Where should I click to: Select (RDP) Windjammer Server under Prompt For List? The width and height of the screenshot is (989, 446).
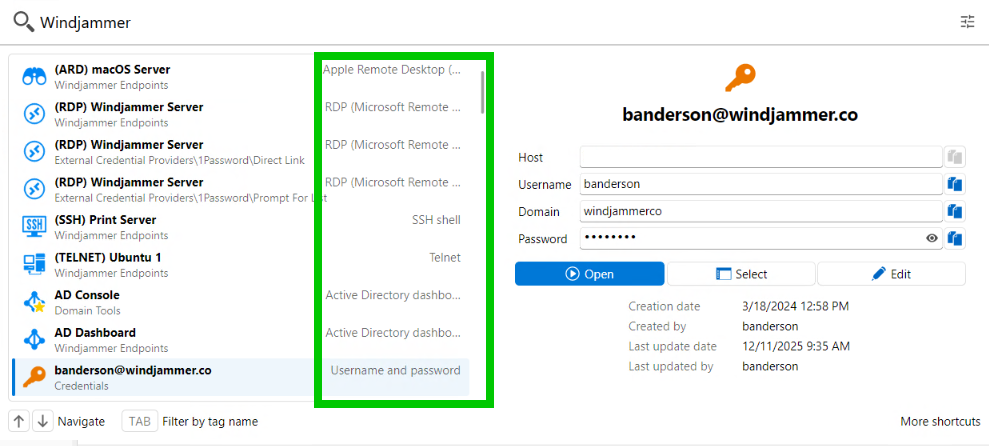tap(240, 189)
